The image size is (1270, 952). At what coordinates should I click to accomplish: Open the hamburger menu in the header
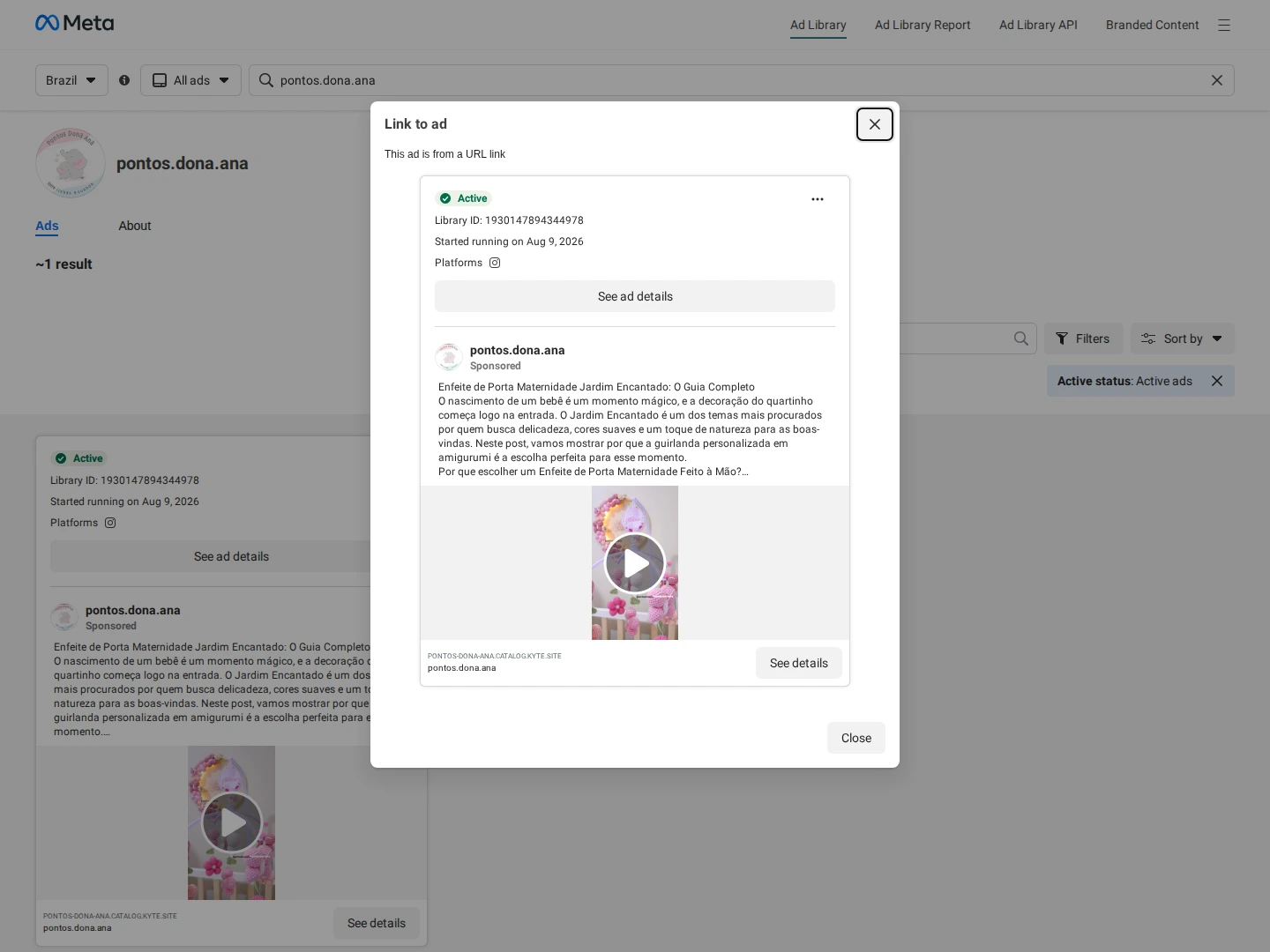tap(1224, 26)
